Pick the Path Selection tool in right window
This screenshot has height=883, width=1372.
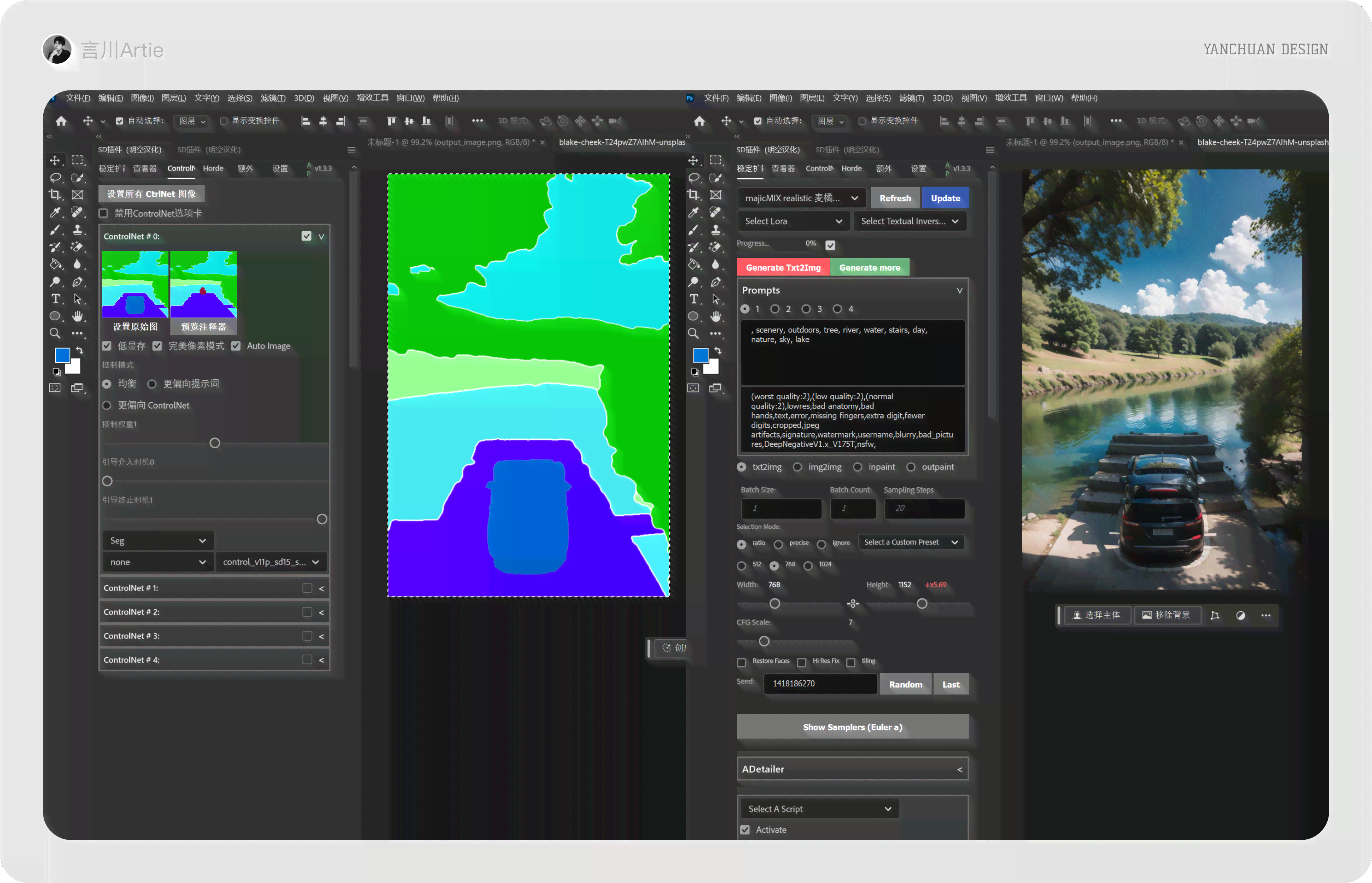click(x=716, y=299)
